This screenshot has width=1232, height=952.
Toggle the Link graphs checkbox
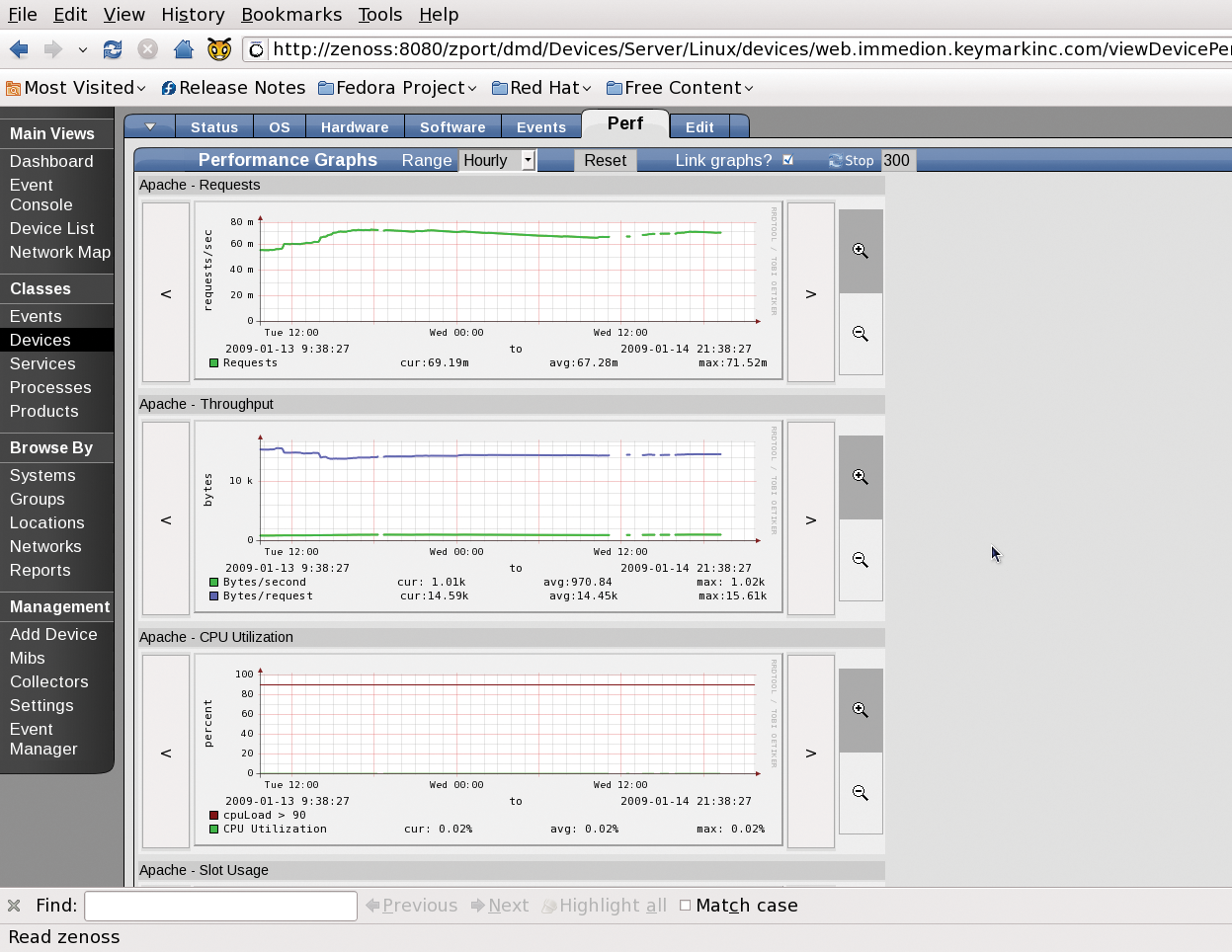point(787,160)
